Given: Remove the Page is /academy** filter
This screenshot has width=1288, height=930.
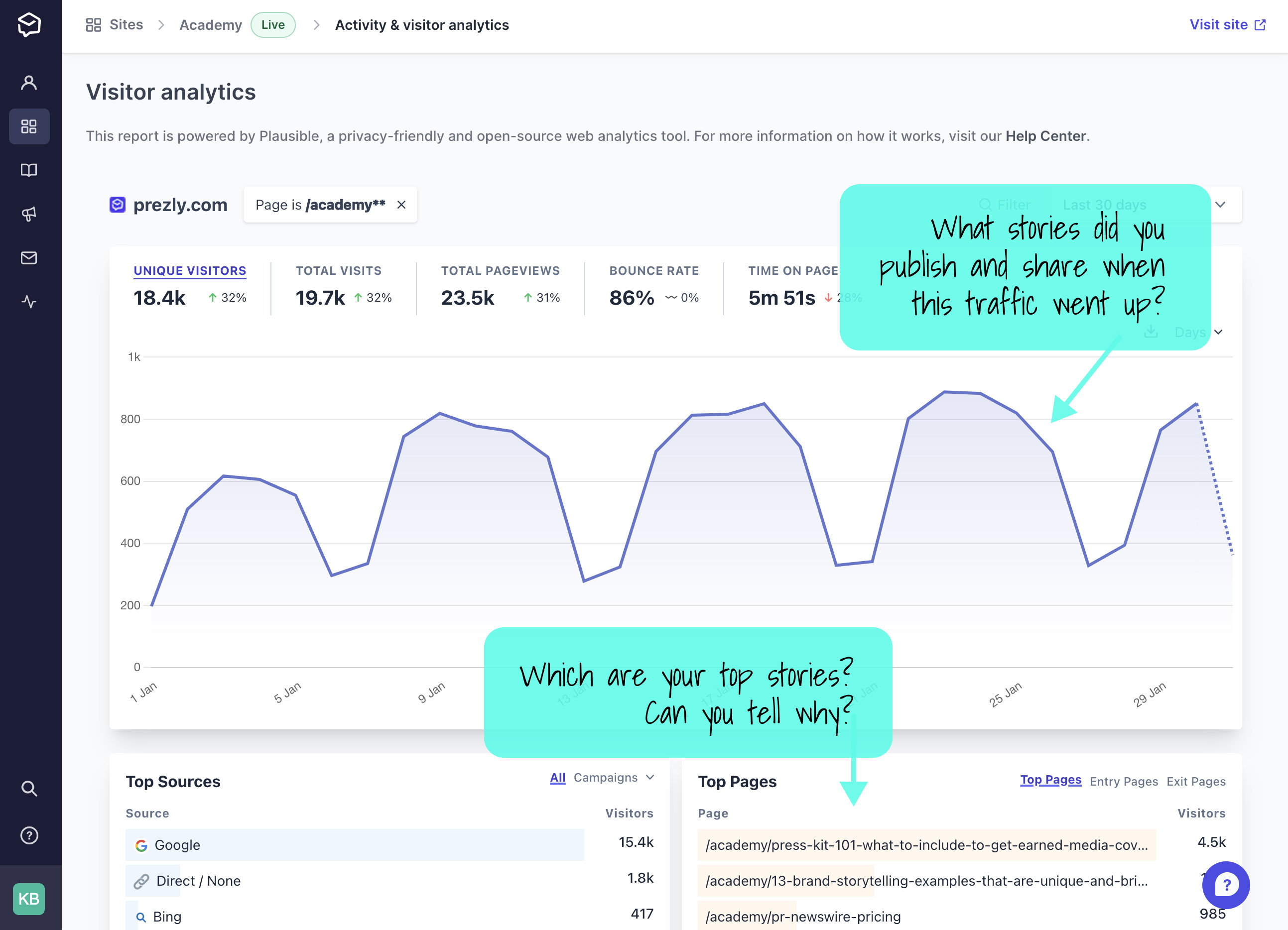Looking at the screenshot, I should (401, 205).
